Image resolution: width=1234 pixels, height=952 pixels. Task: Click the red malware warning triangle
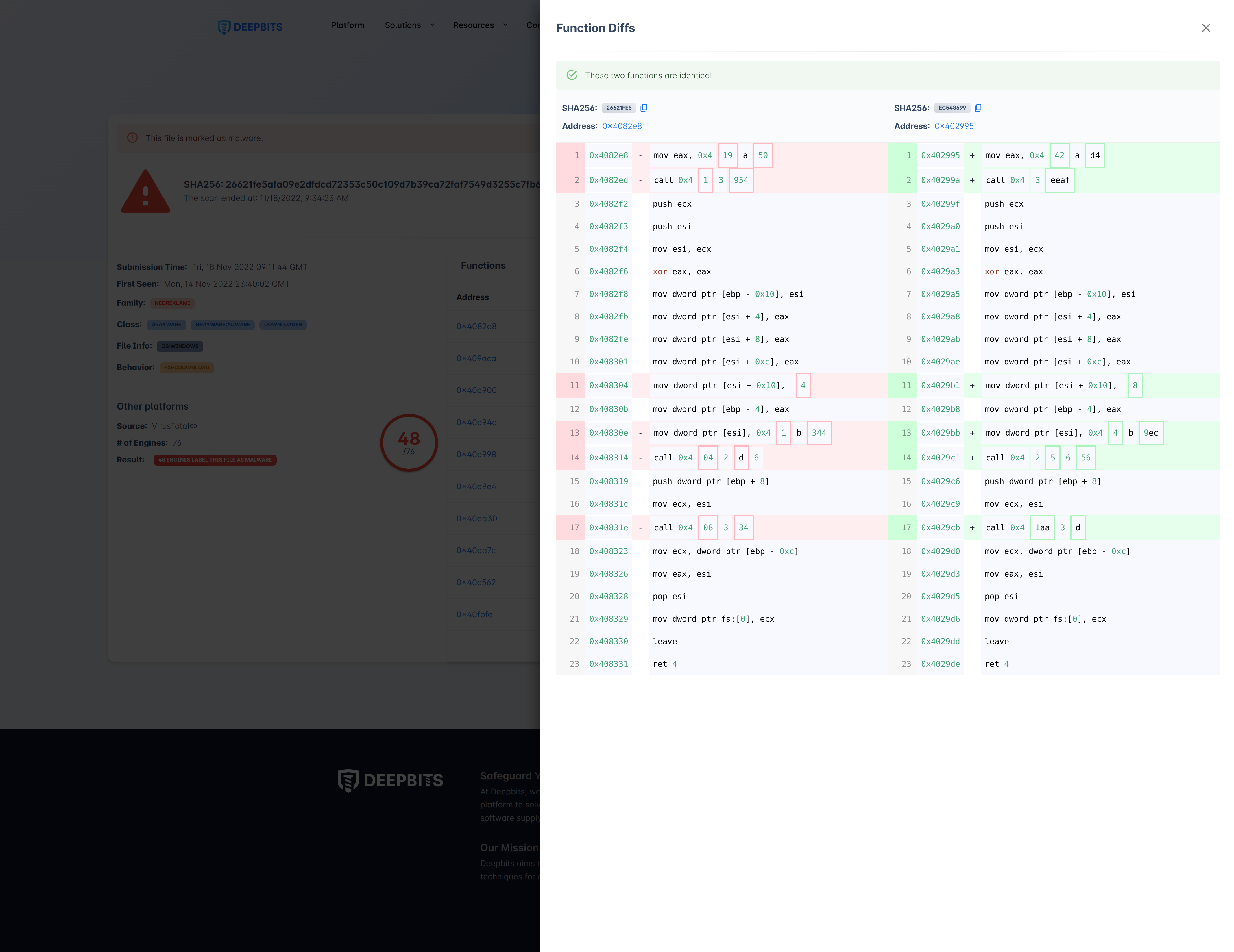click(x=145, y=192)
